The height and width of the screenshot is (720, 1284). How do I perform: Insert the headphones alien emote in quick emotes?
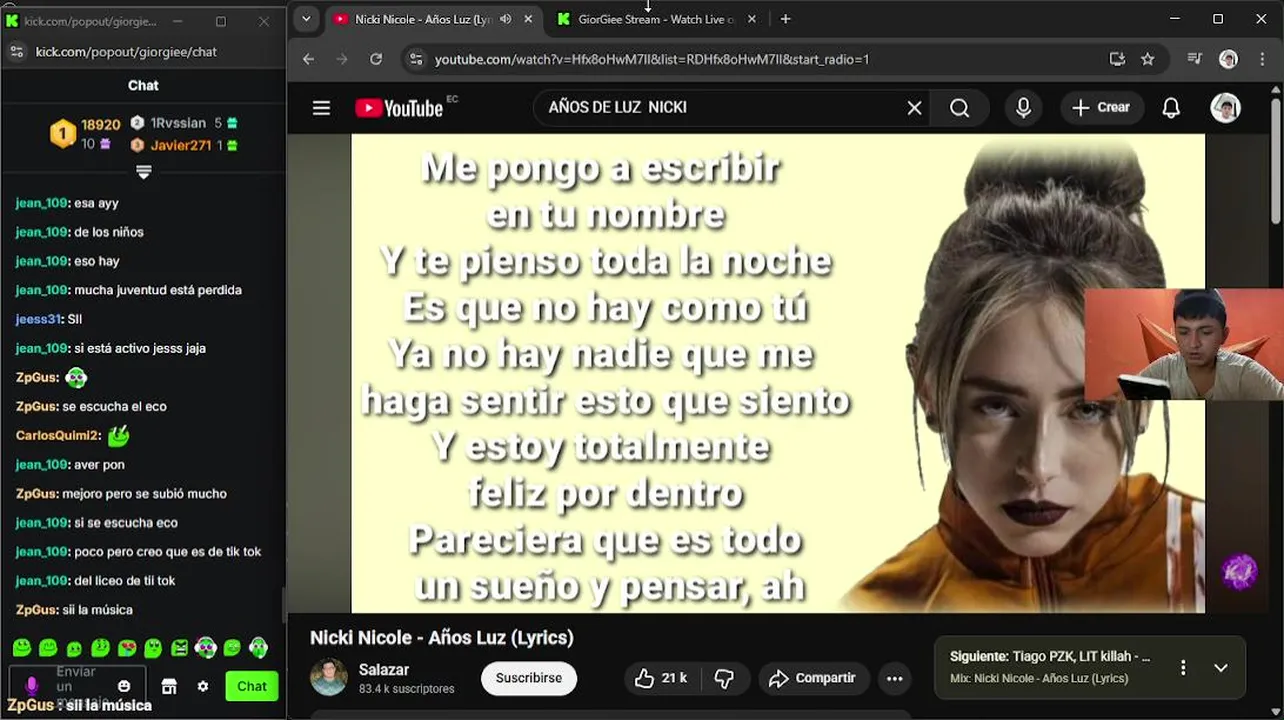pos(206,648)
